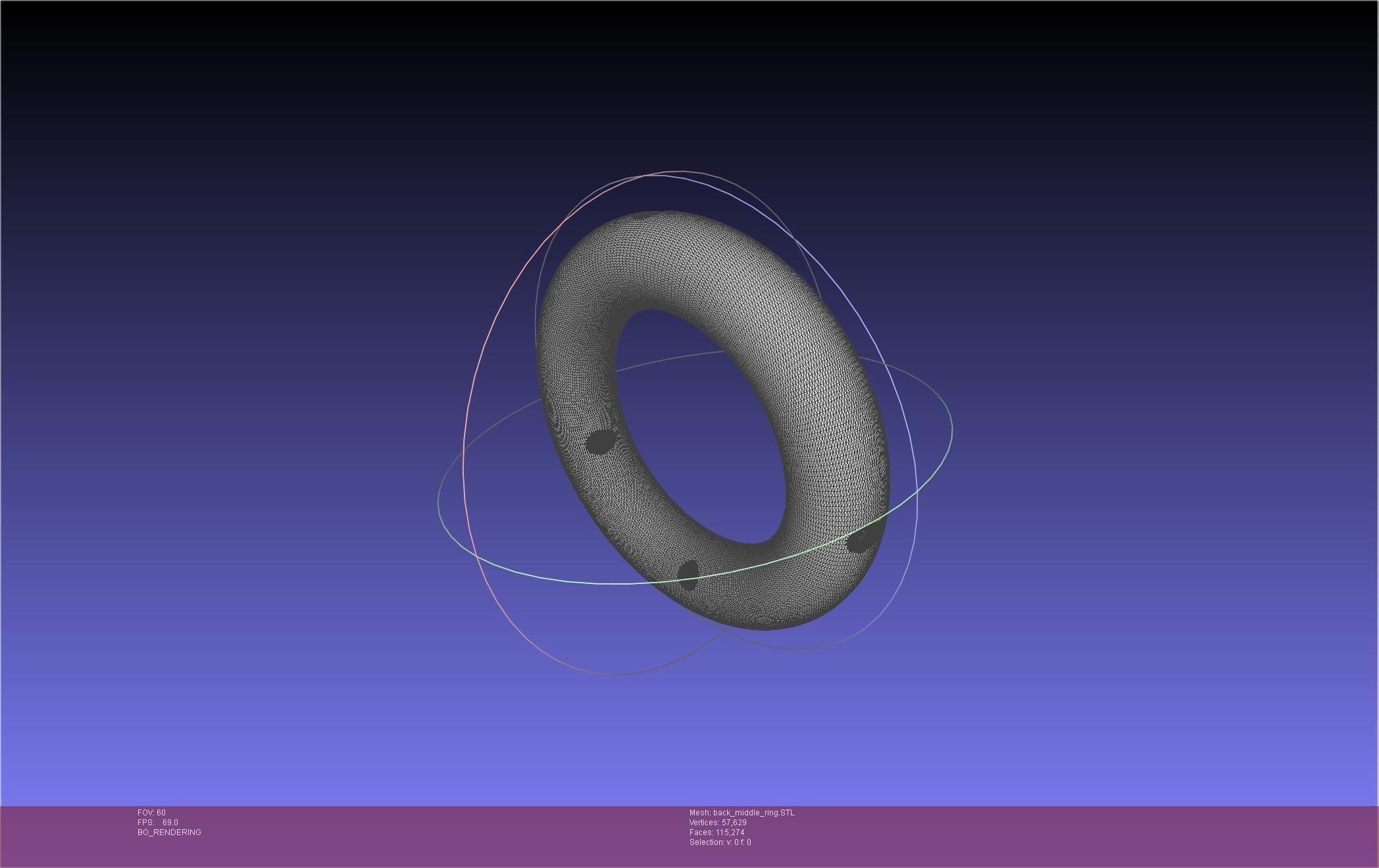Click the Selection: v: 0 f: 0 text
The height and width of the screenshot is (868, 1379).
coord(720,842)
